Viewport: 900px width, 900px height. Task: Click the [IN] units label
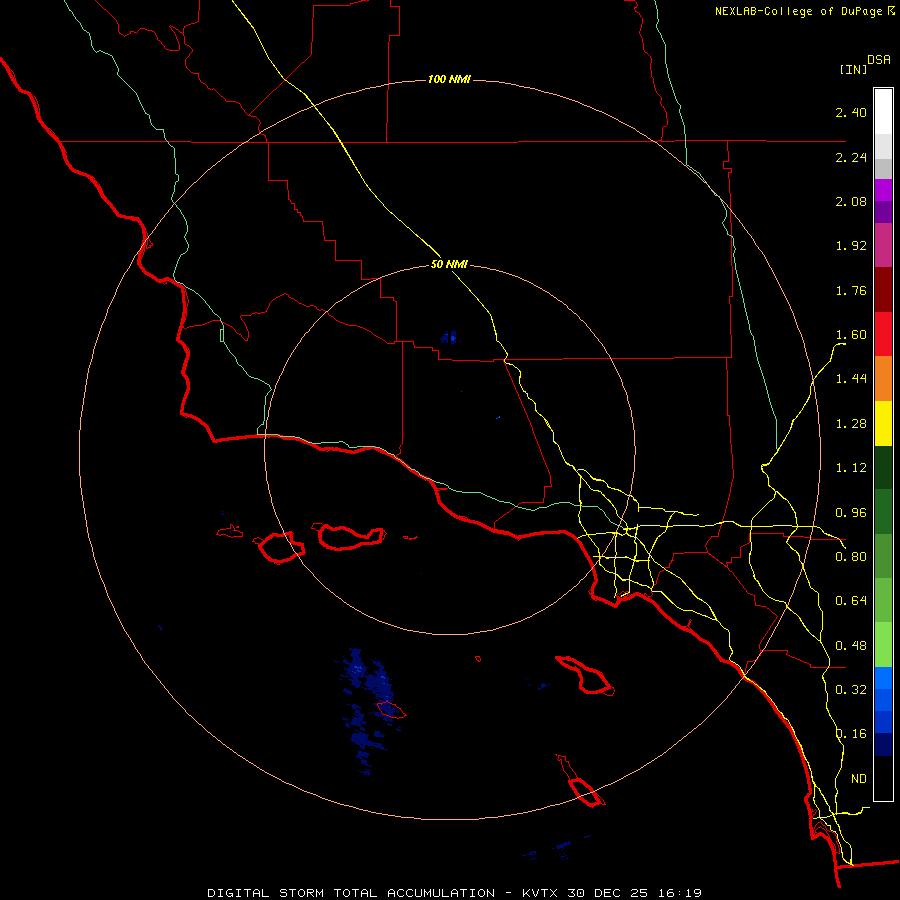click(x=853, y=69)
